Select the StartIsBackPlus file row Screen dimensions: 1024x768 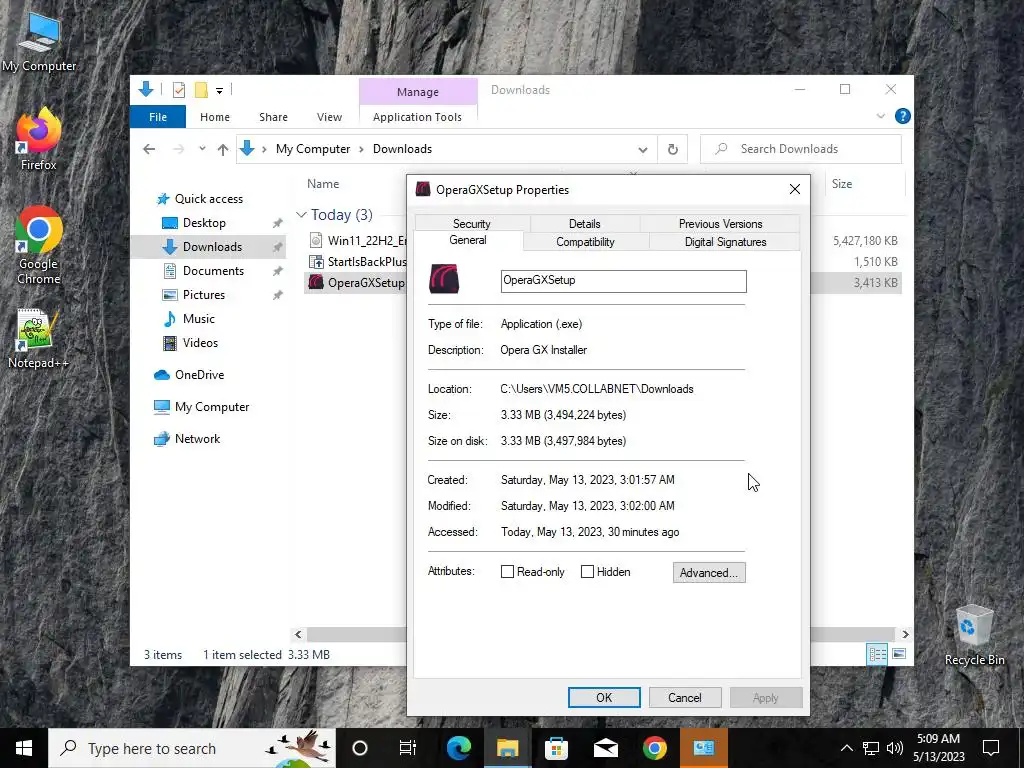[357, 262]
